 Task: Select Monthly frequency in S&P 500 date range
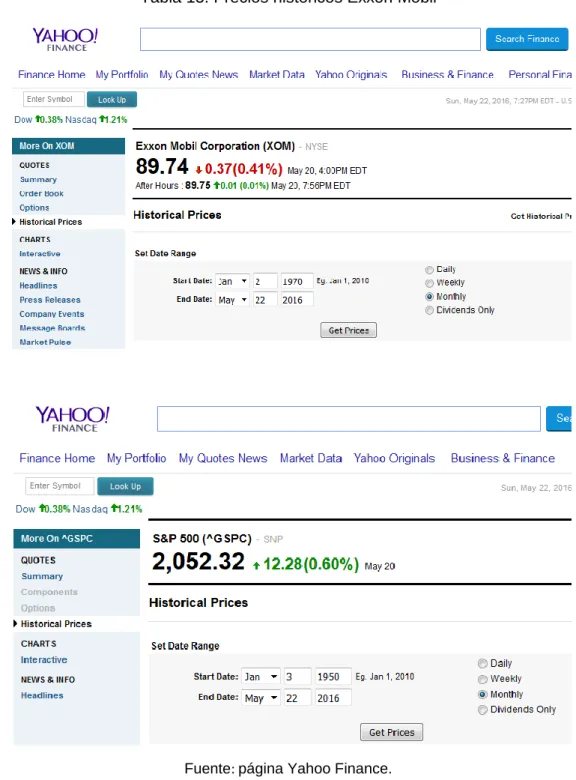point(482,694)
